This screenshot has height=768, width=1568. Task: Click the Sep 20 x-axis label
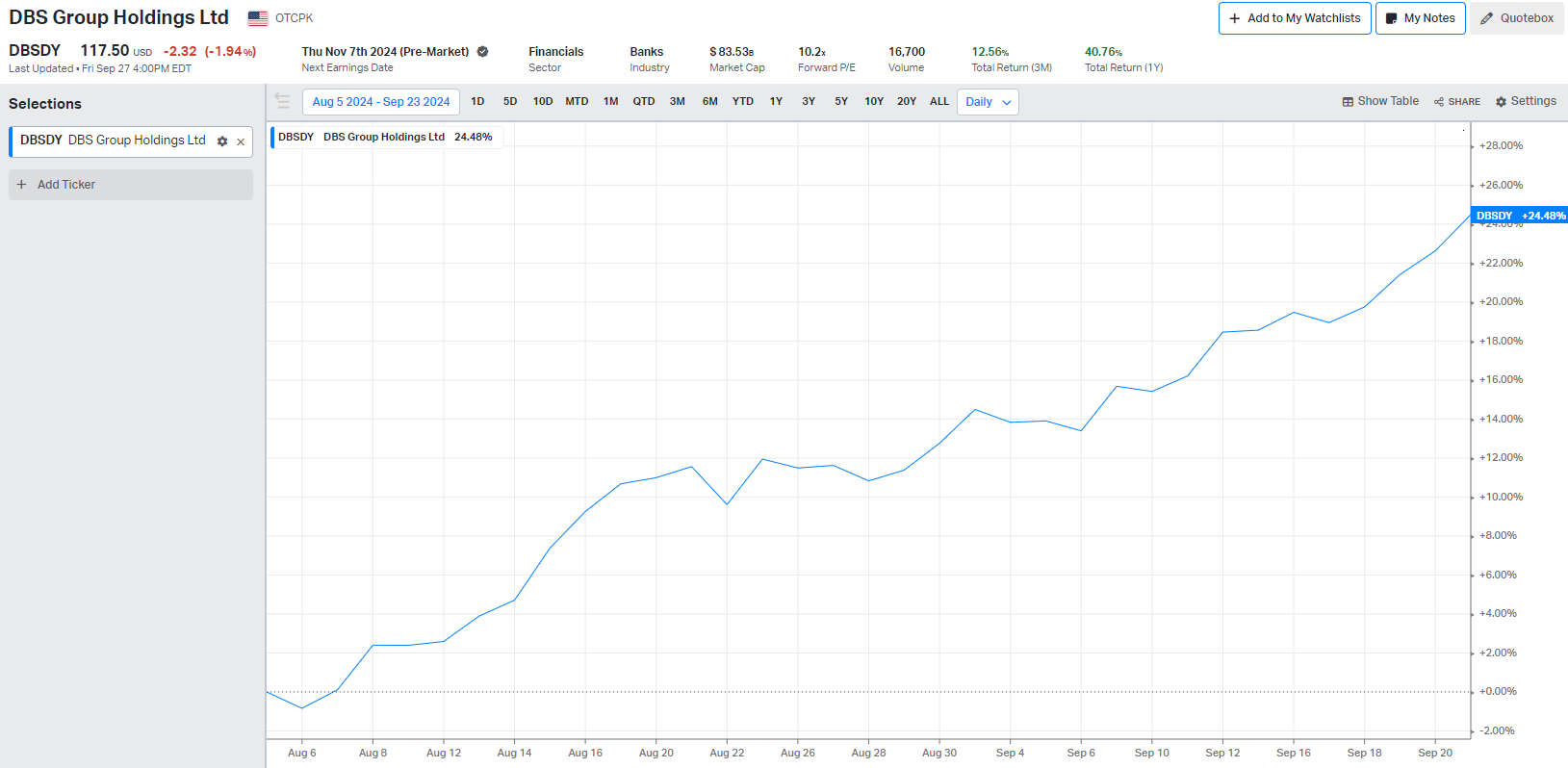[x=1435, y=753]
